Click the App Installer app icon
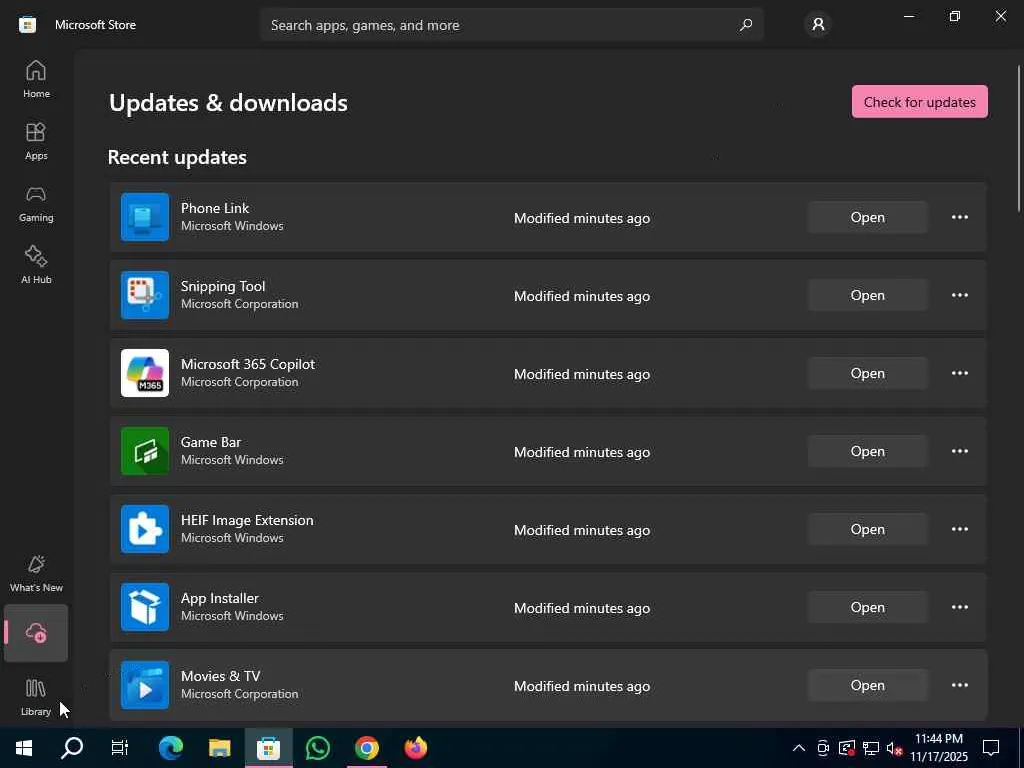The image size is (1024, 768). [145, 607]
